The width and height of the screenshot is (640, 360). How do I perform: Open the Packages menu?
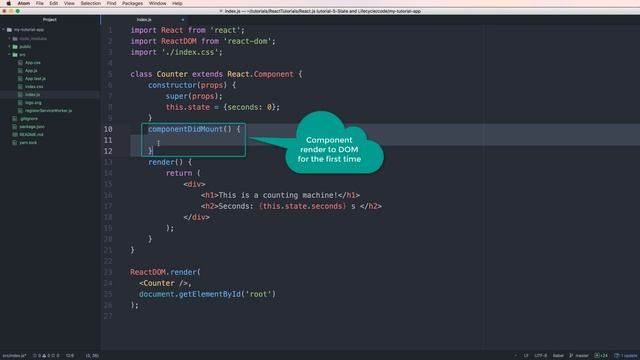pyautogui.click(x=133, y=3)
